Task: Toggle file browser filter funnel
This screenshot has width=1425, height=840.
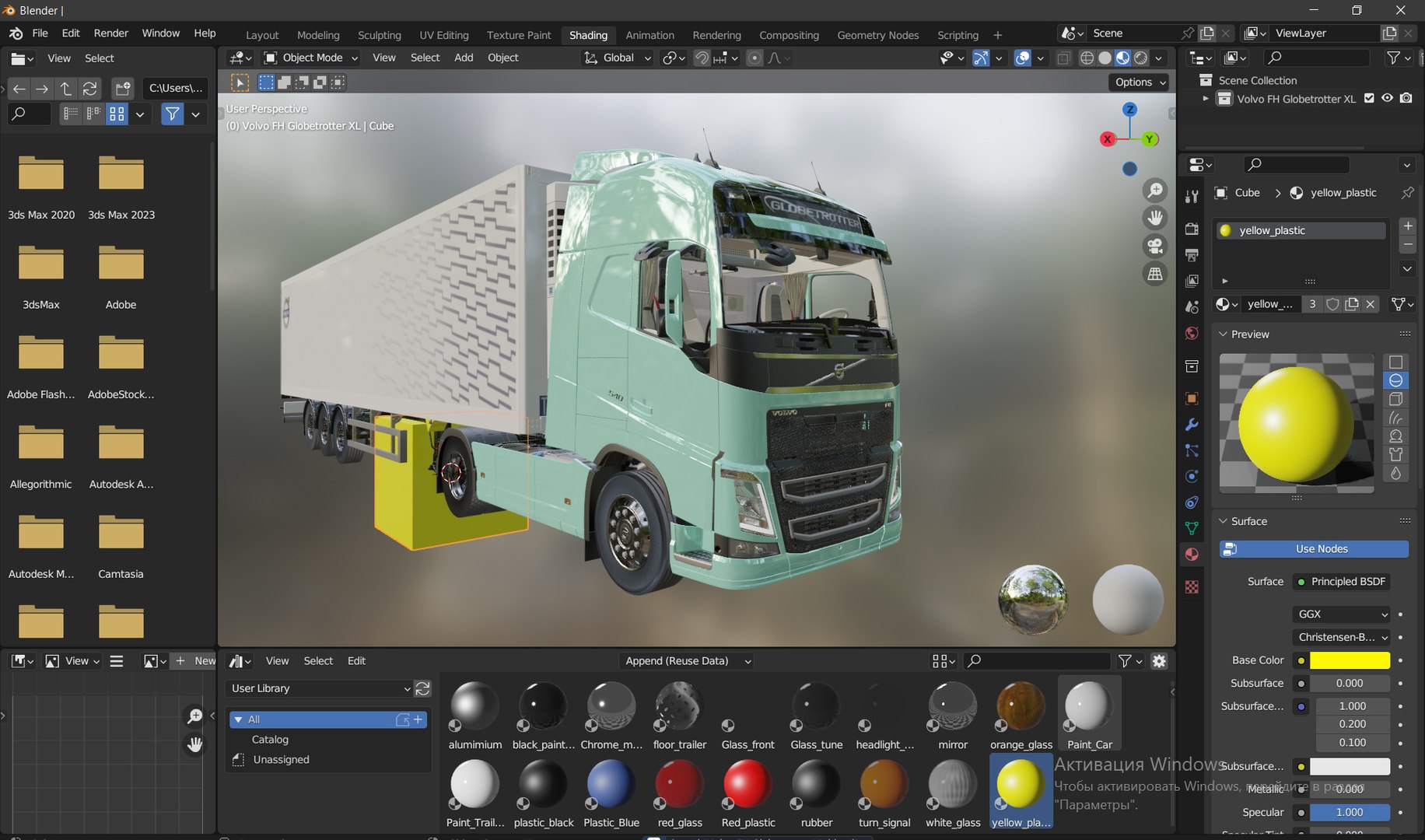Action: coord(172,114)
